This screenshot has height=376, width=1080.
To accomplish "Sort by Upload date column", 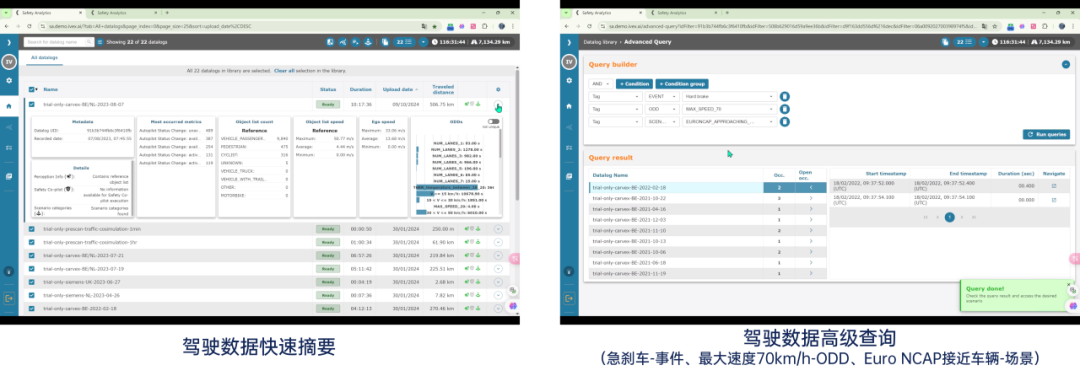I will tap(397, 90).
